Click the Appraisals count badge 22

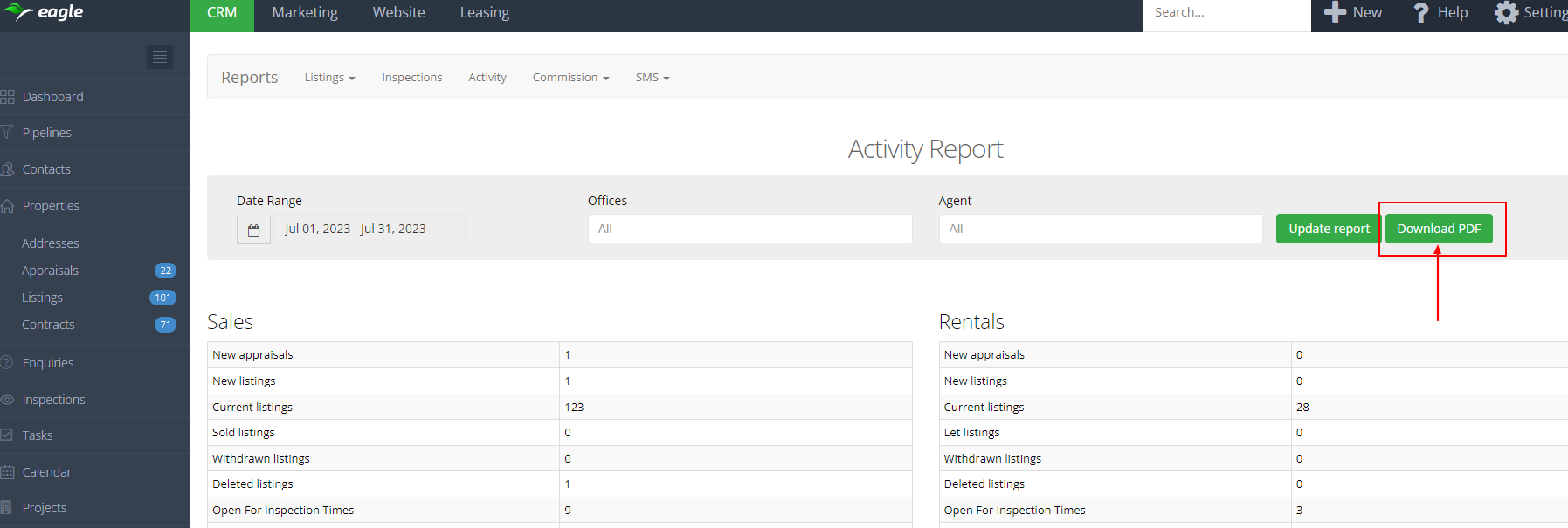pos(165,271)
